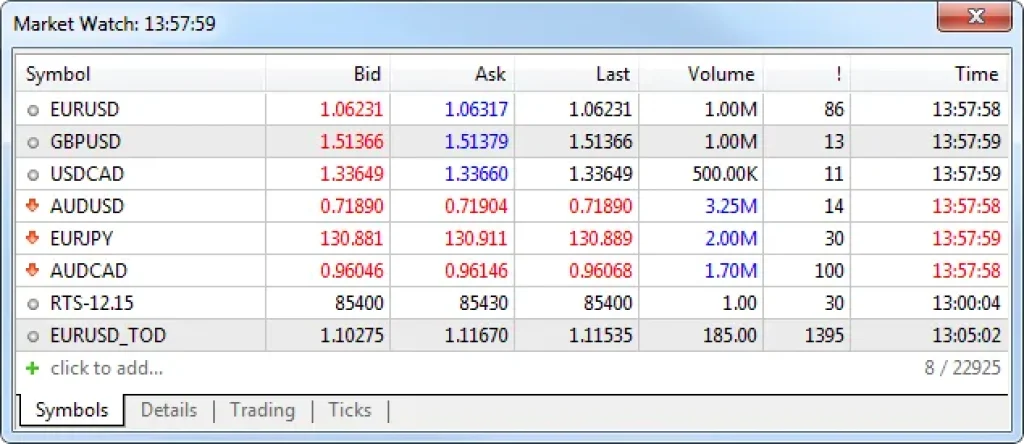The width and height of the screenshot is (1024, 444).
Task: Click EURJPY volume 2.00M
Action: (730, 238)
